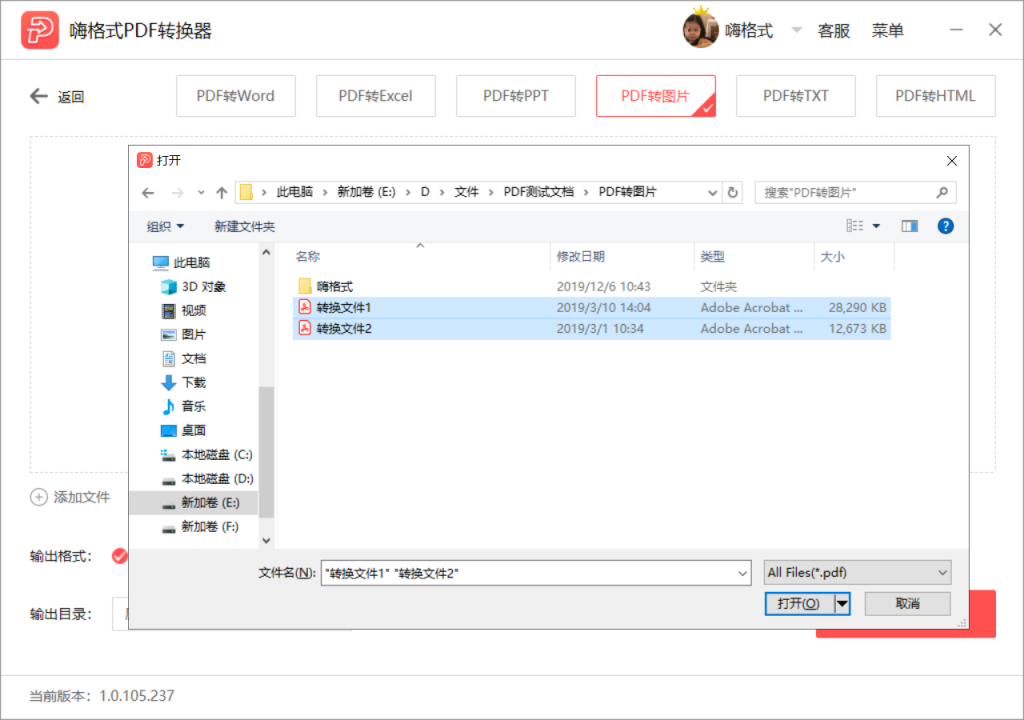Viewport: 1024px width, 720px height.
Task: Select 桌面 in the sidebar
Action: click(193, 431)
